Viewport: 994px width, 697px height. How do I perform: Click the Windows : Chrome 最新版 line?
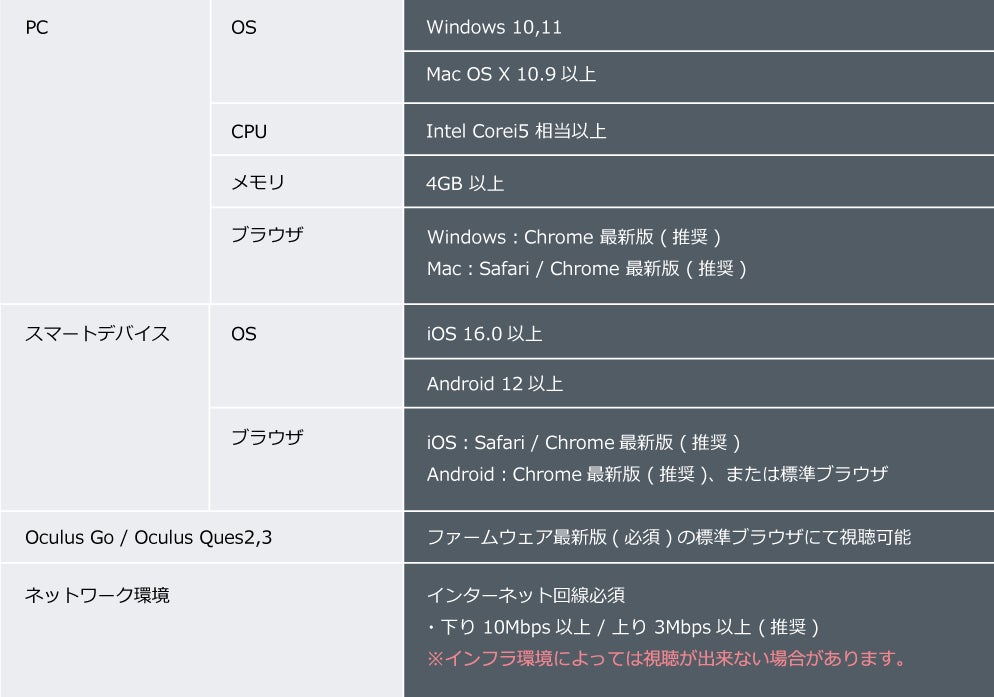point(573,237)
